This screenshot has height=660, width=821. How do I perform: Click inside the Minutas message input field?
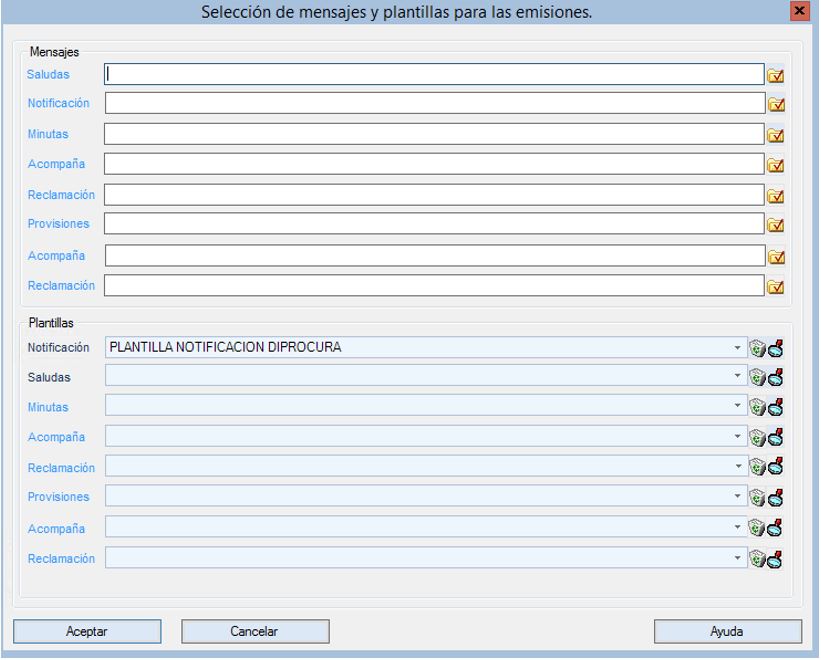coord(434,134)
